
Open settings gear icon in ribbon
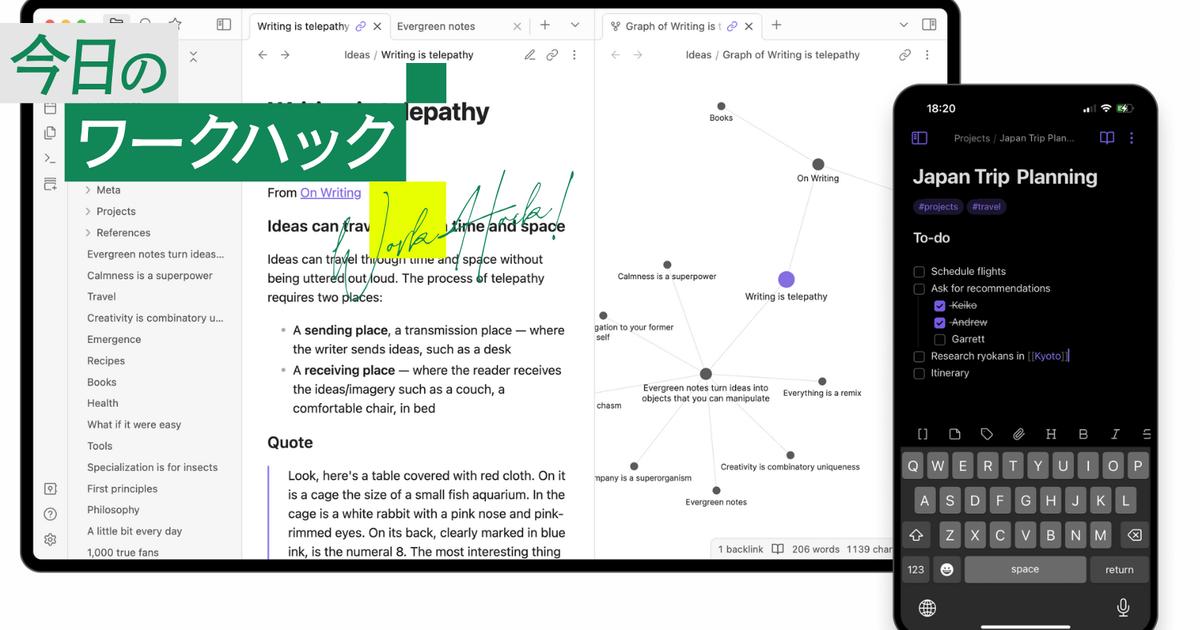click(x=50, y=539)
